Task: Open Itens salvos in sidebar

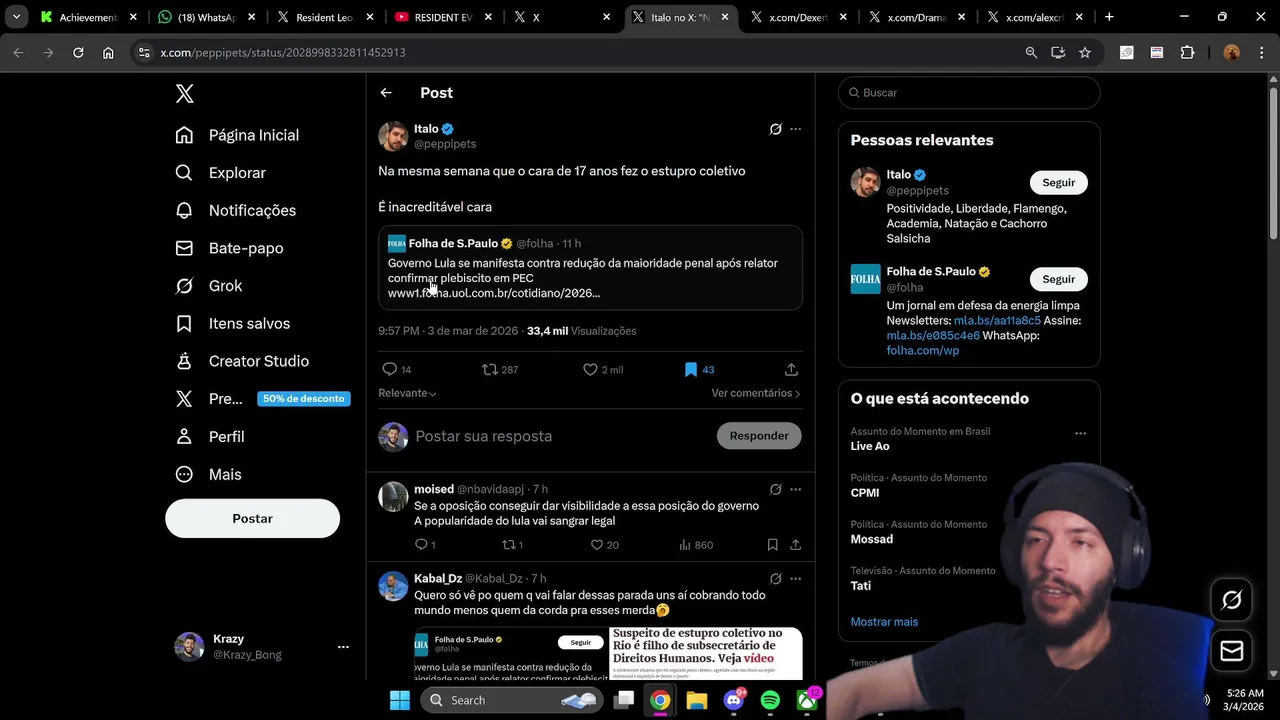Action: coord(232,324)
